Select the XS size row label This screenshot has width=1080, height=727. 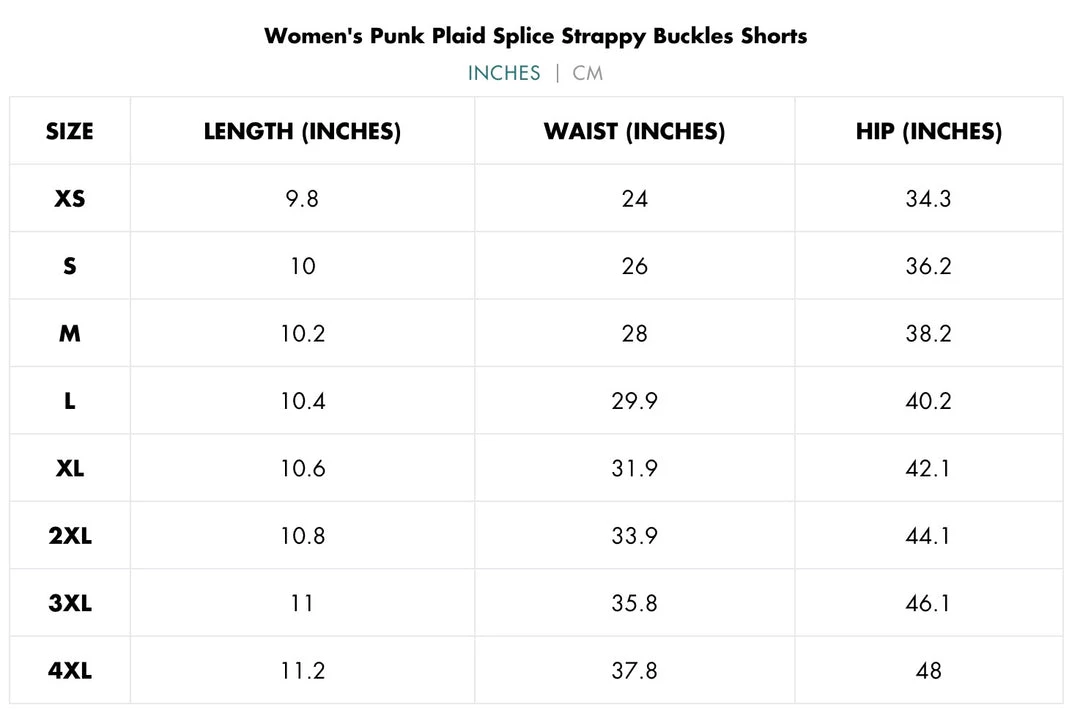tap(70, 199)
